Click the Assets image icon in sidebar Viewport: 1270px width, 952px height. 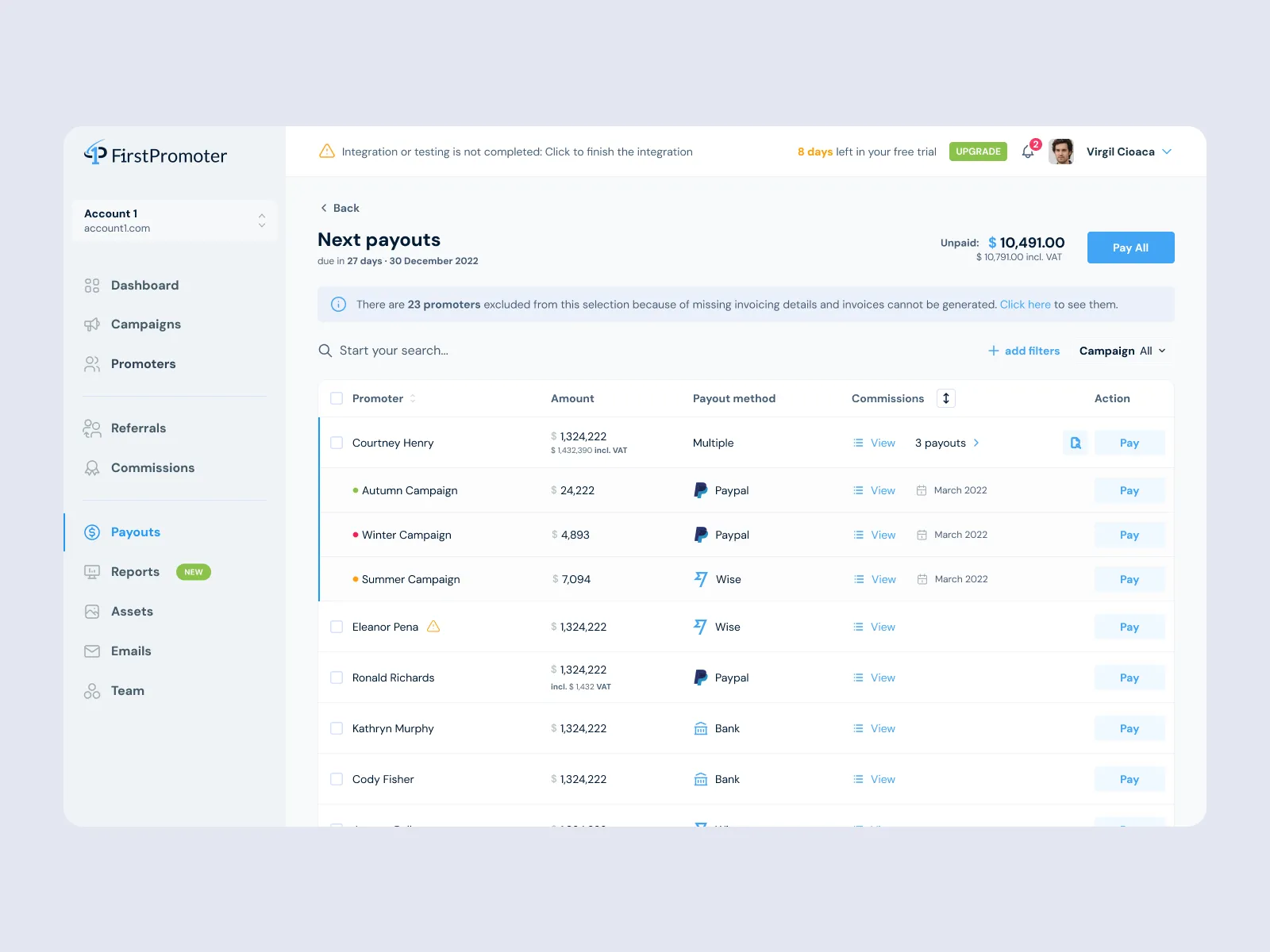[x=92, y=612]
